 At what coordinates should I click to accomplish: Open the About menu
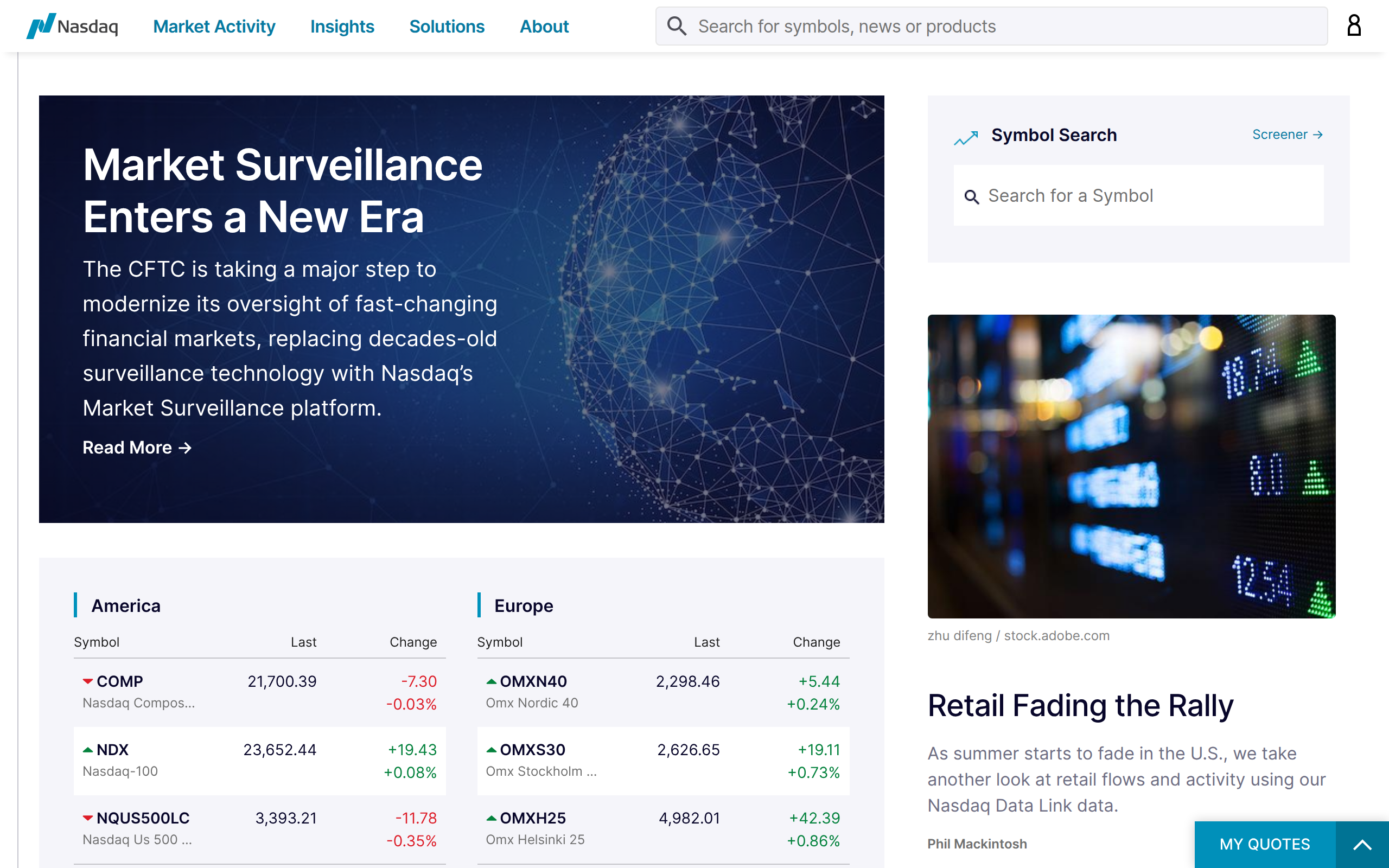pyautogui.click(x=544, y=27)
